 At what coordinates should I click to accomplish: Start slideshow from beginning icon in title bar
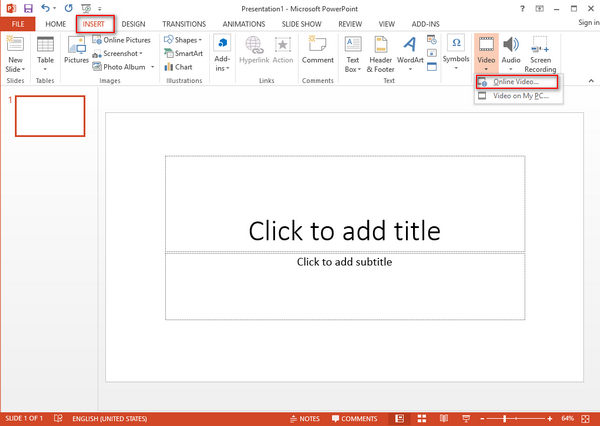tap(86, 8)
